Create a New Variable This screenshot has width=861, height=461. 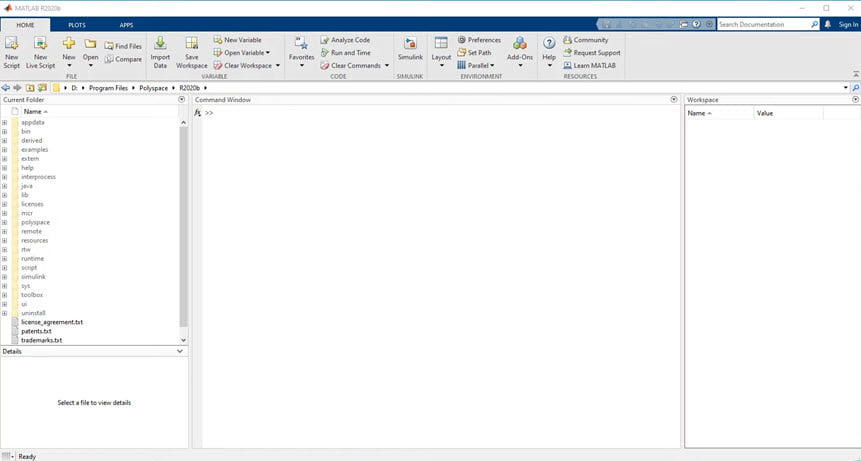[238, 40]
